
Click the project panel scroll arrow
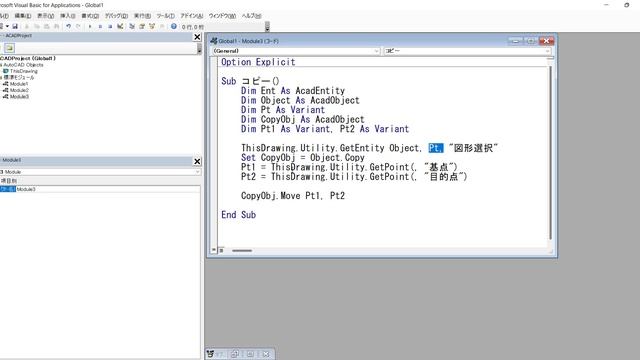(199, 49)
